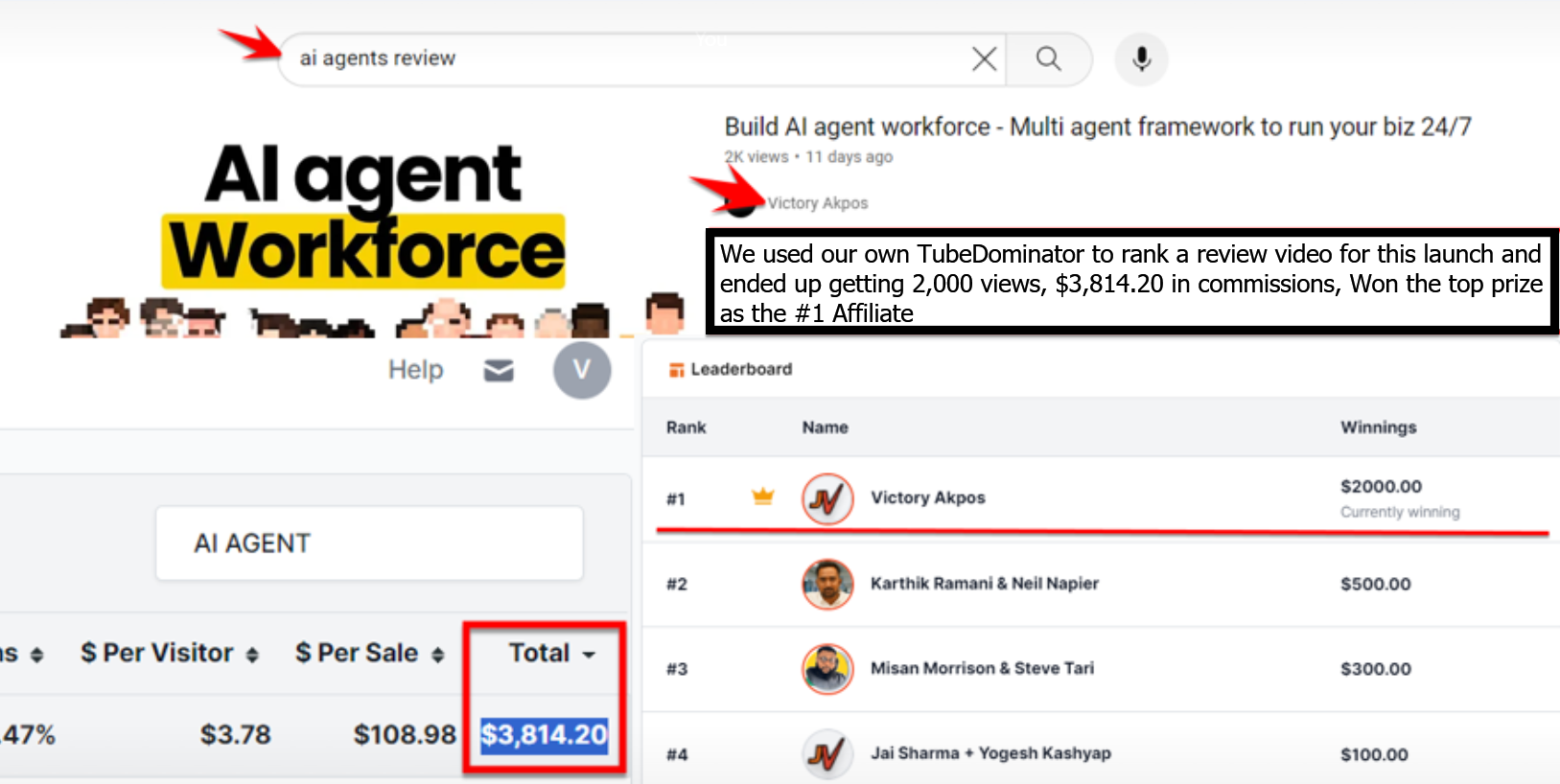Click Karthik Ramani & Neil Napier avatar

point(827,584)
